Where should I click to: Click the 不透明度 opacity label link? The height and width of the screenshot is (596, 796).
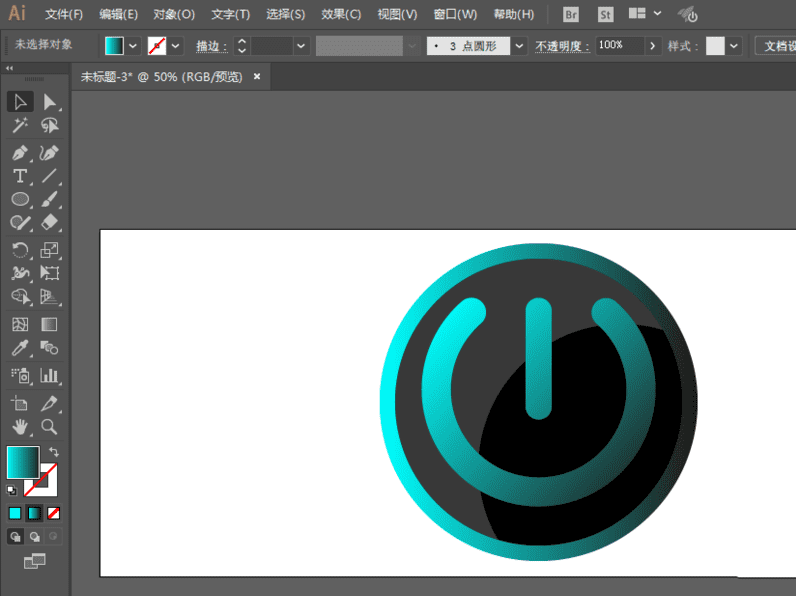561,46
